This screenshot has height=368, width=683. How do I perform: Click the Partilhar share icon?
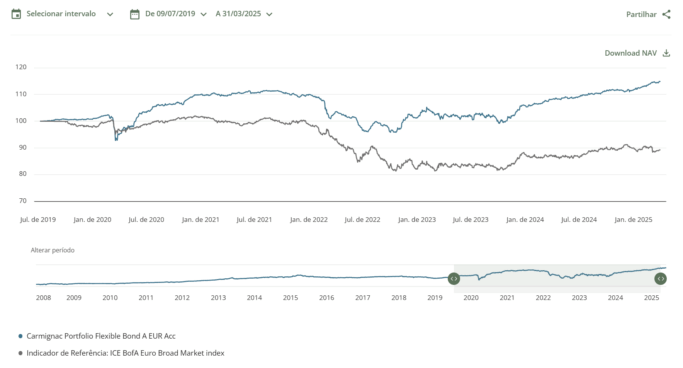666,14
